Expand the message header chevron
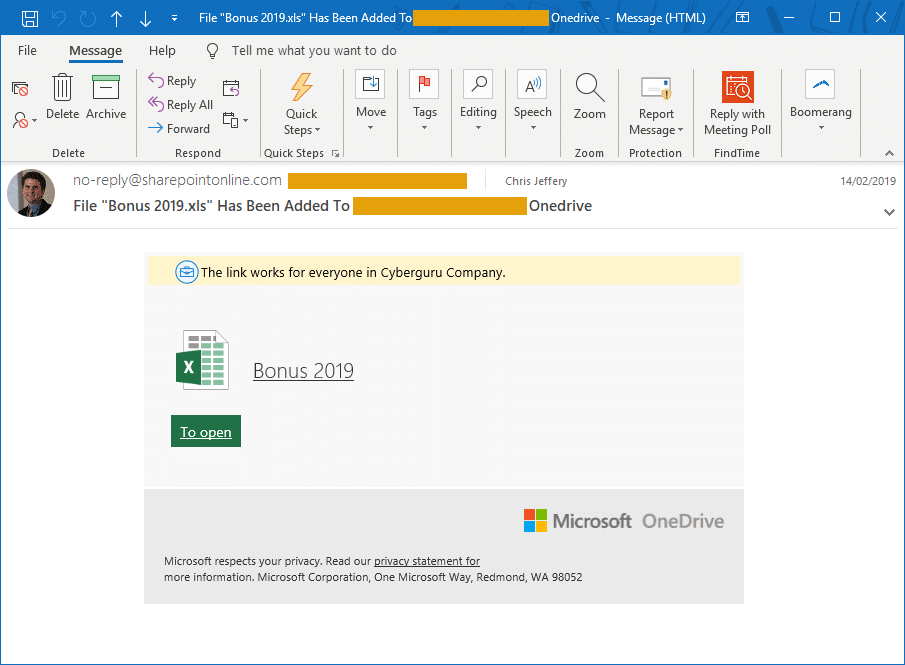 (889, 212)
